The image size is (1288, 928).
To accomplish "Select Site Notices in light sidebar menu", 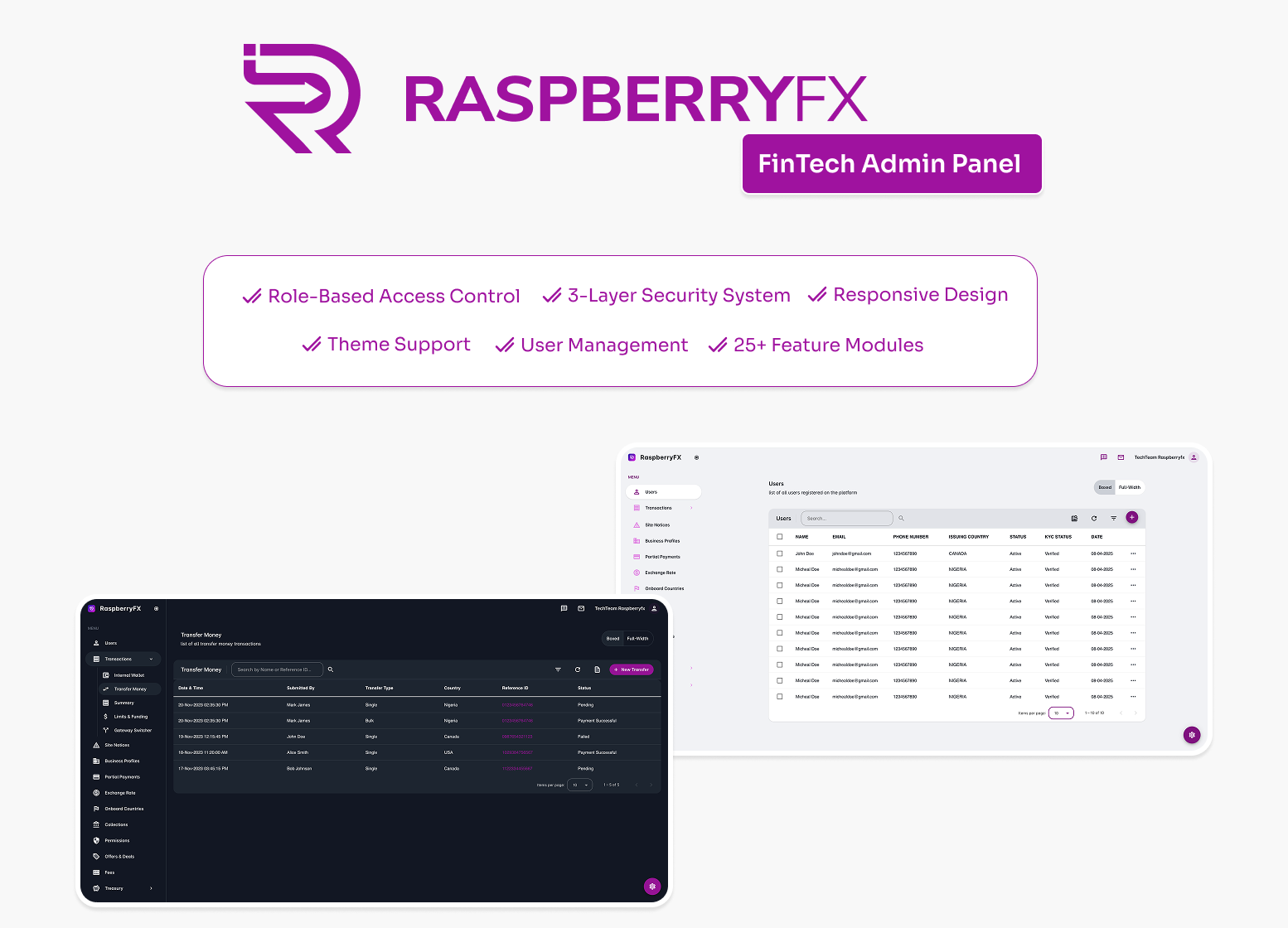I will 657,525.
